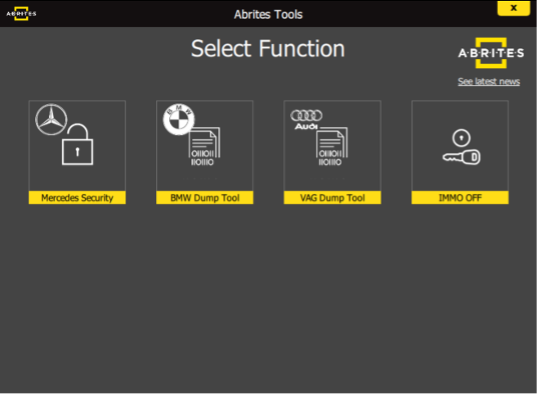
Task: Click the small Abrites logo in title bar
Action: coord(21,14)
